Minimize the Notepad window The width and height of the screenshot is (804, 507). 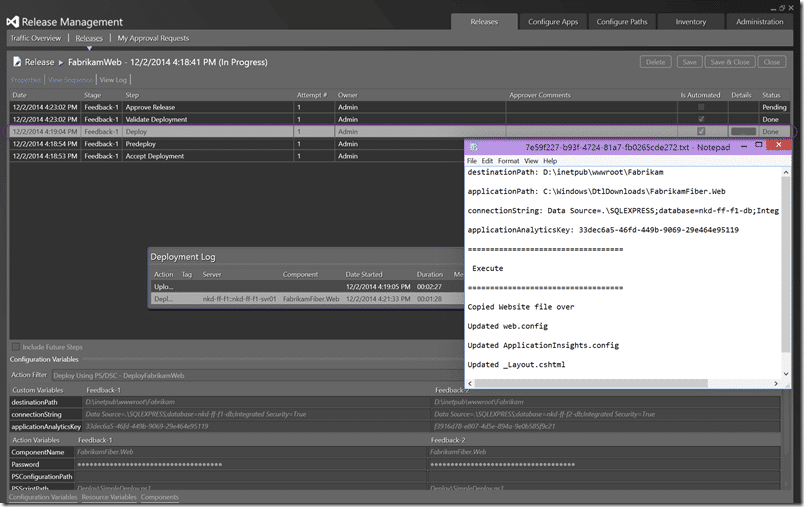(x=743, y=146)
